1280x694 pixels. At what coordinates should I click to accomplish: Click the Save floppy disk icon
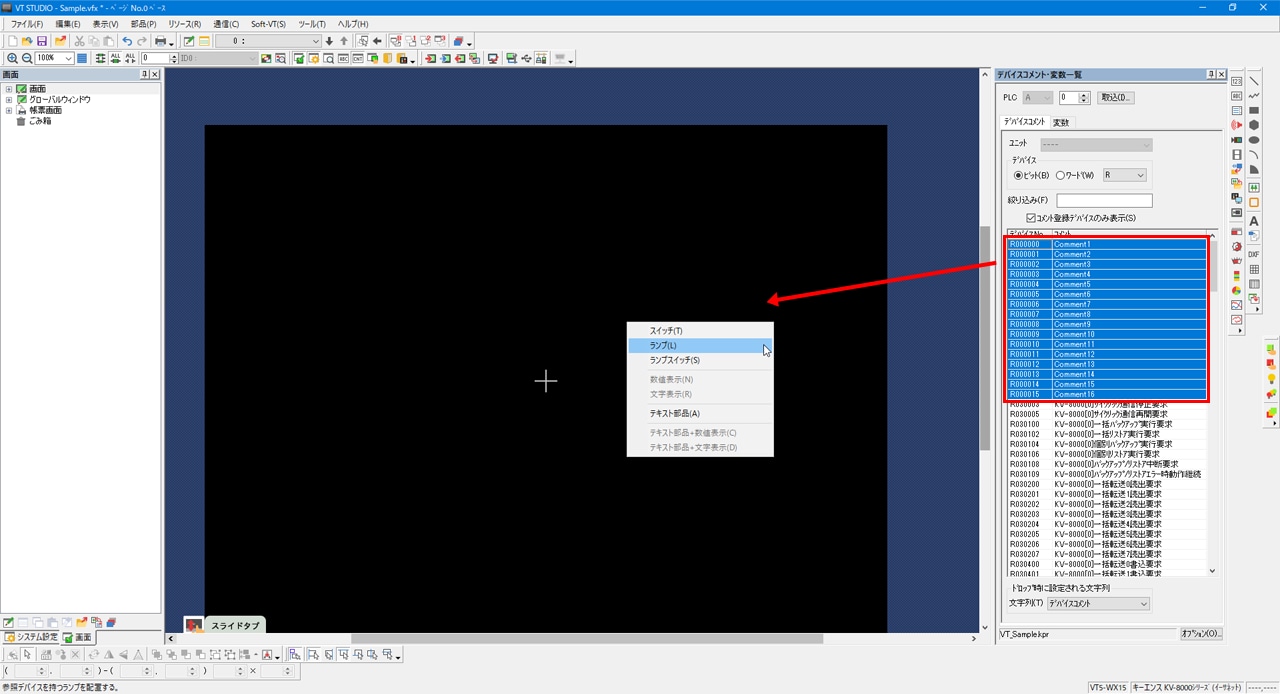42,41
